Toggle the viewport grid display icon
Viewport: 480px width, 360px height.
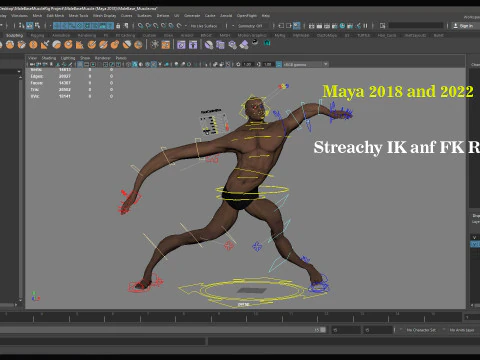(80, 64)
